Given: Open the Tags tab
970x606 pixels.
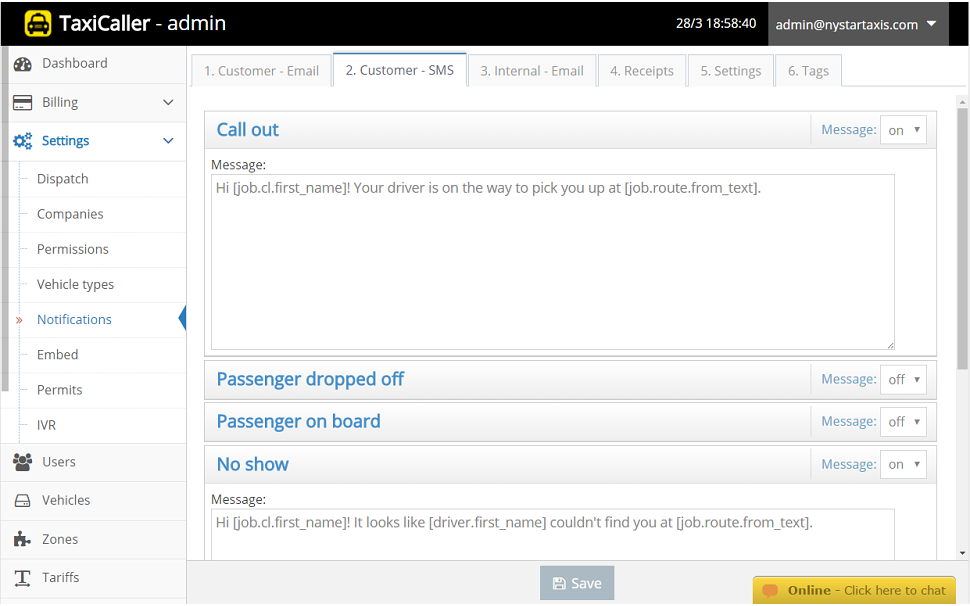Looking at the screenshot, I should [x=808, y=70].
